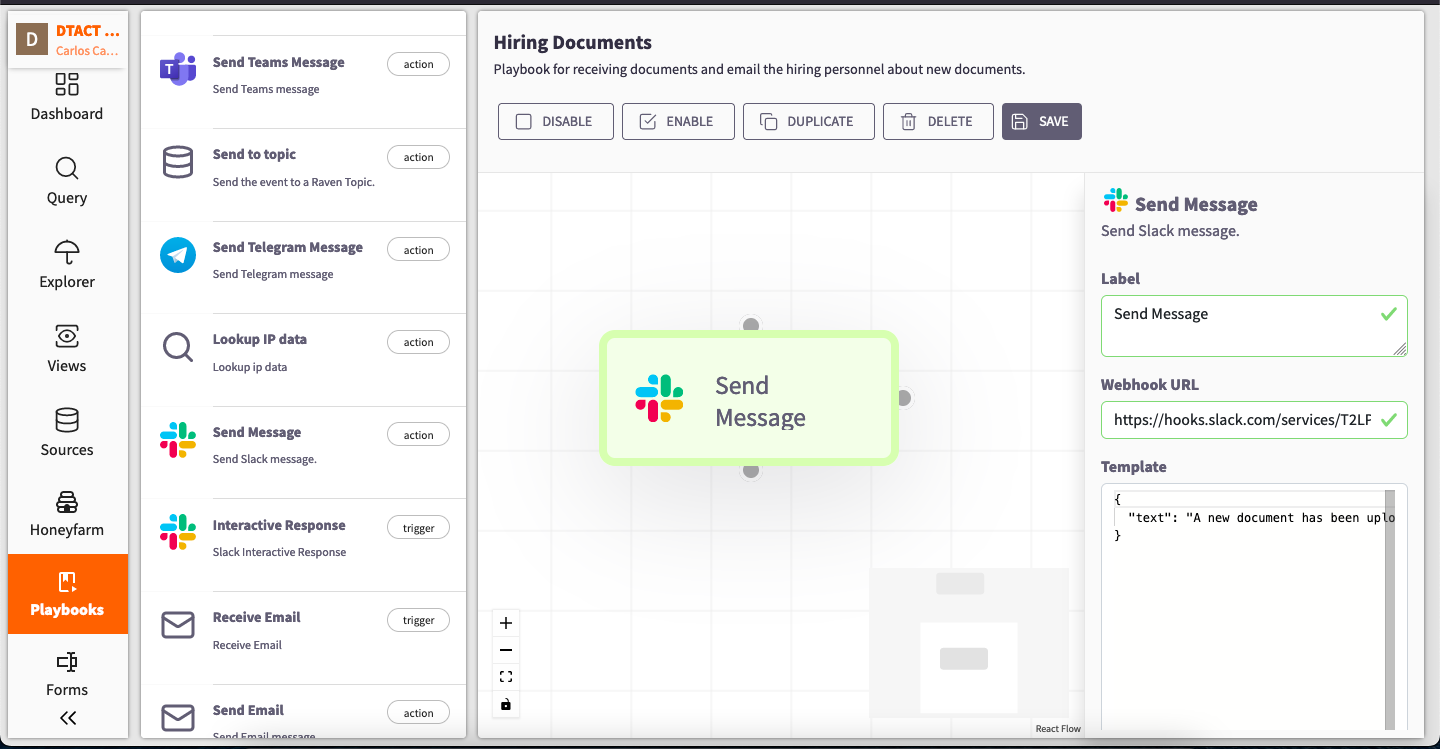Image resolution: width=1440 pixels, height=749 pixels.
Task: Select the Send to topic title
Action: 254,154
